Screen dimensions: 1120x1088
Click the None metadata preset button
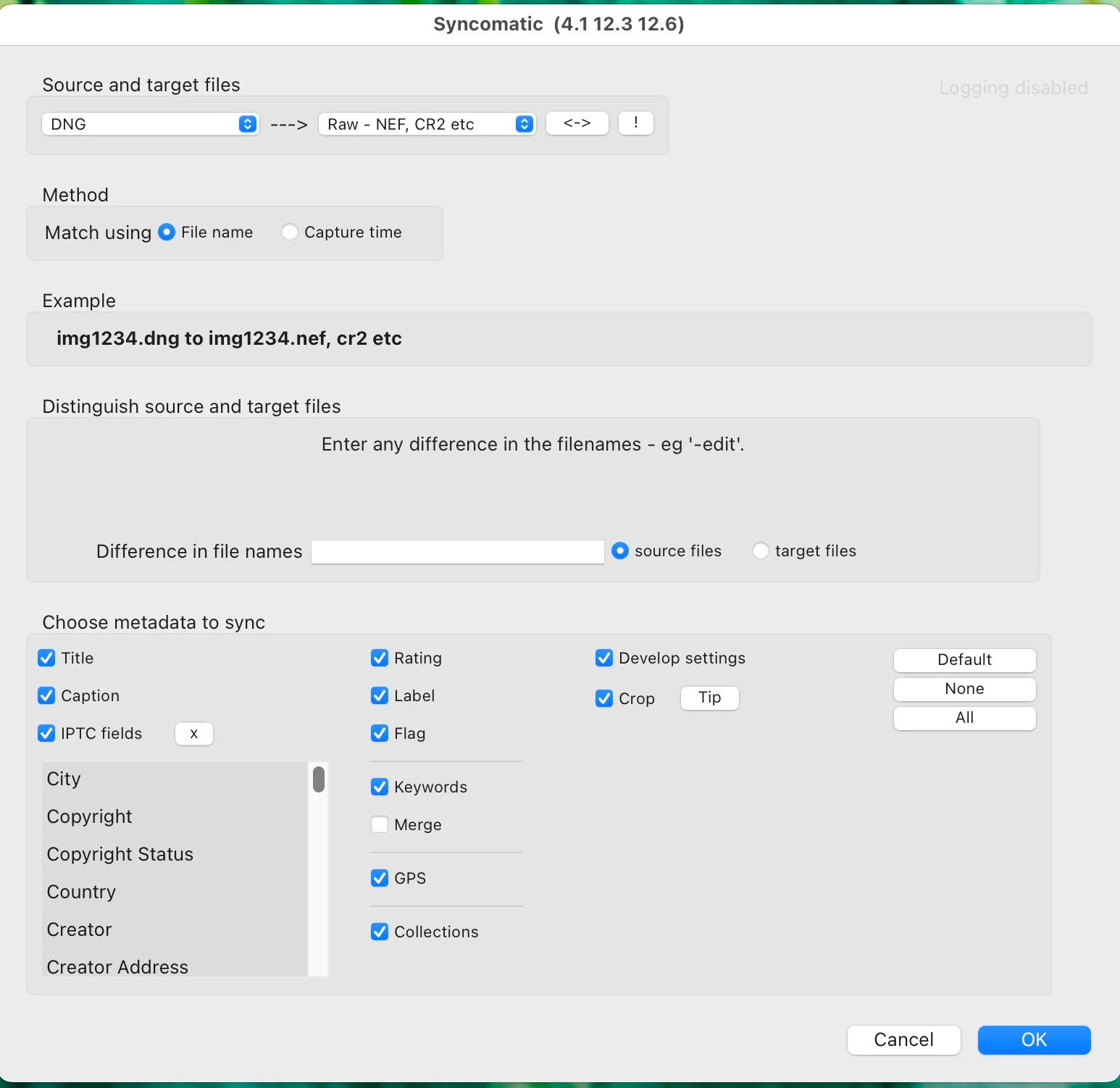[x=965, y=689]
